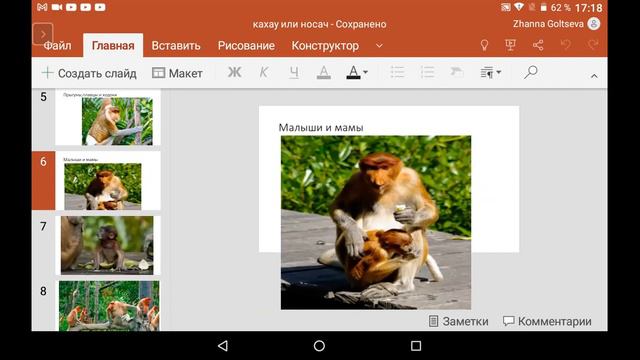The image size is (640, 360).
Task: Apply the font color A
Action: pos(353,73)
